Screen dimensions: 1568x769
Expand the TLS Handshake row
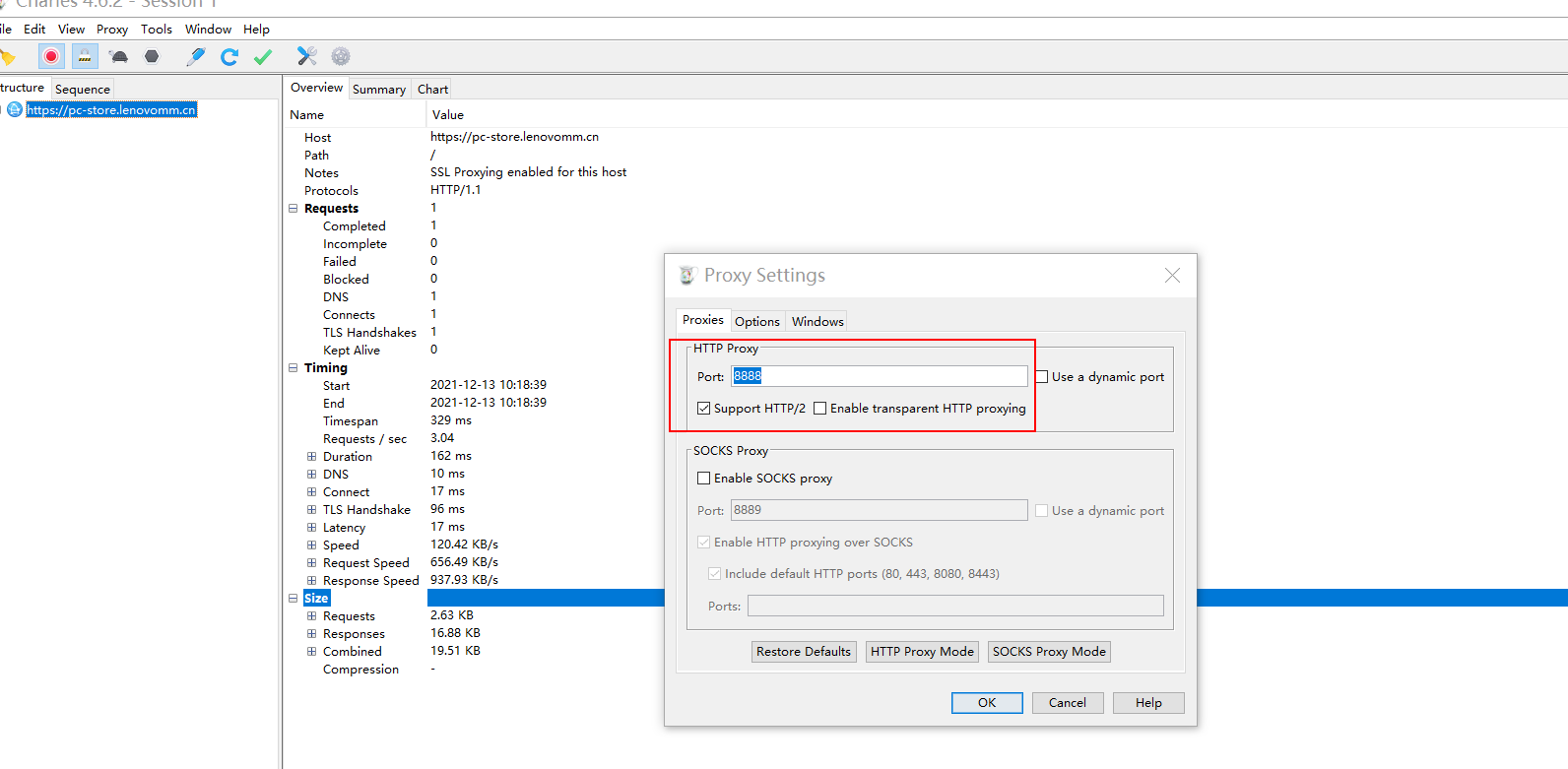[x=312, y=510]
